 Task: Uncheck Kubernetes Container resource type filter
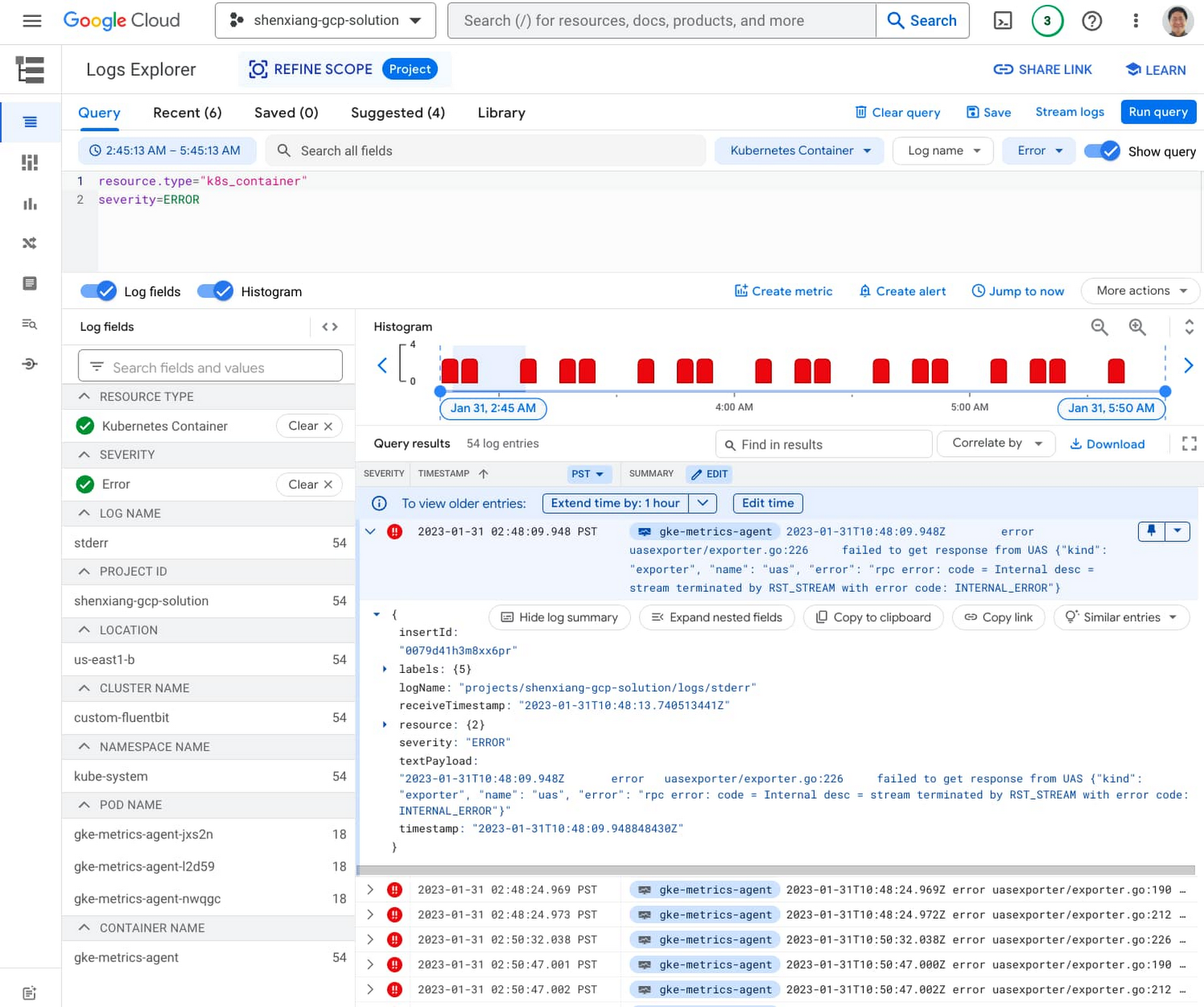click(85, 426)
